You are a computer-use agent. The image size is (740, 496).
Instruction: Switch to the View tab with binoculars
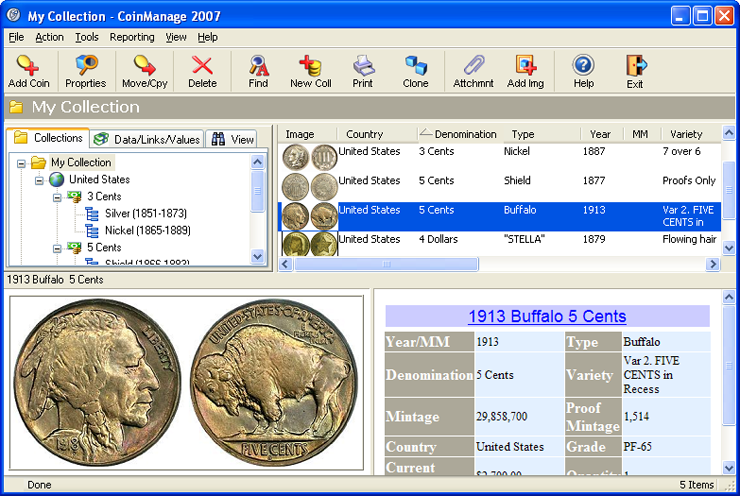tap(232, 139)
